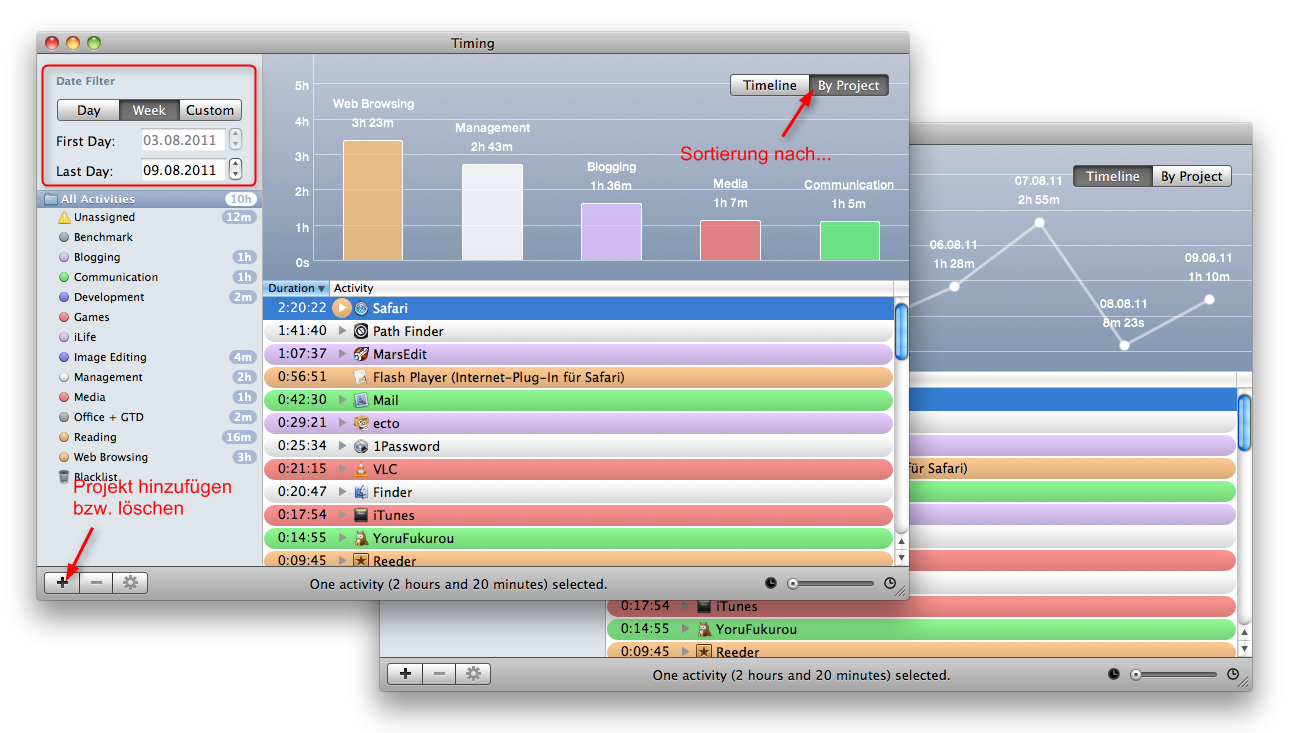Click the plus button in the back window
The width and height of the screenshot is (1294, 733).
pyautogui.click(x=405, y=674)
